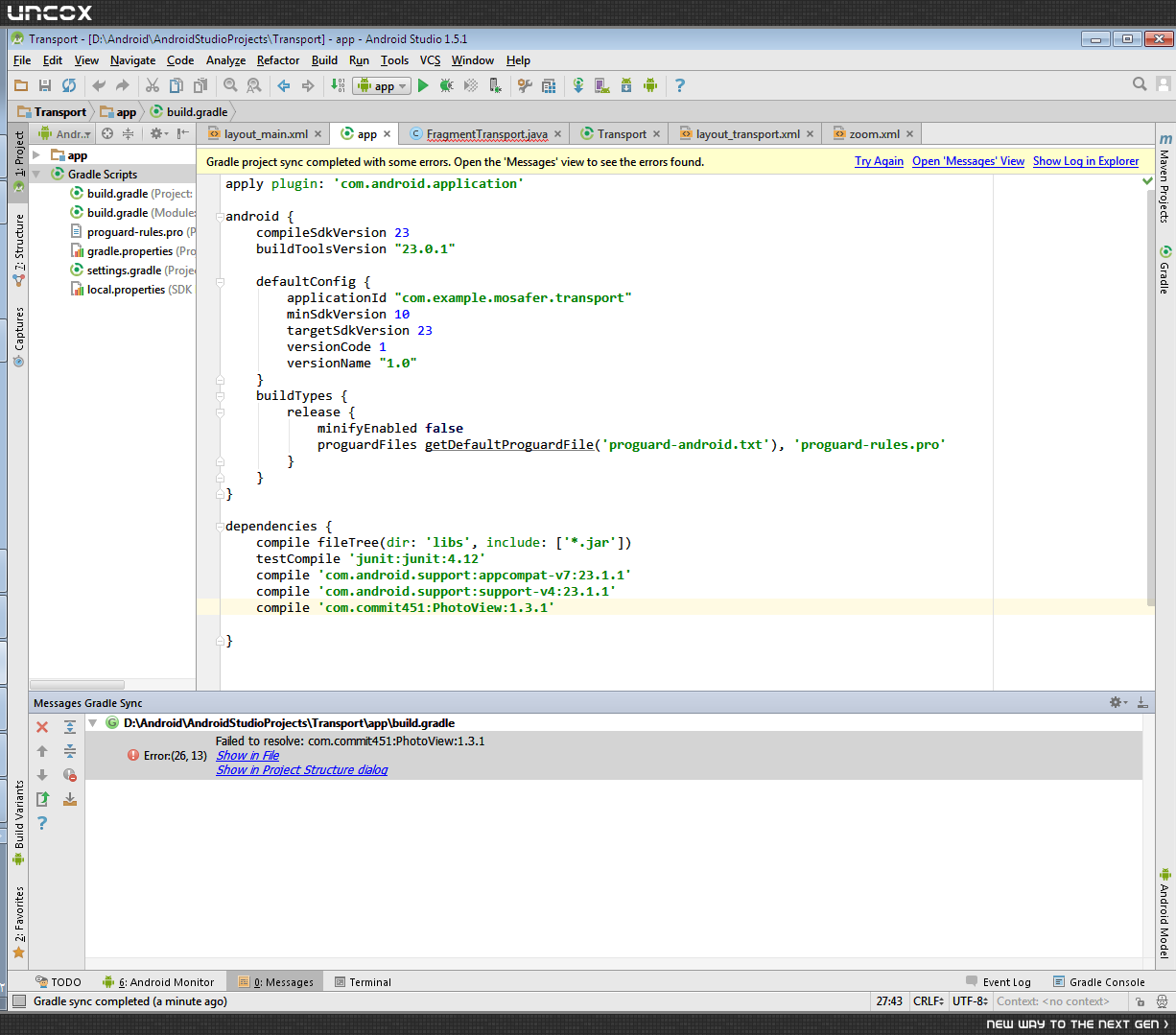Screen dimensions: 1176x1035
Task: Click the UTF-8 encoding selector
Action: (x=970, y=1001)
